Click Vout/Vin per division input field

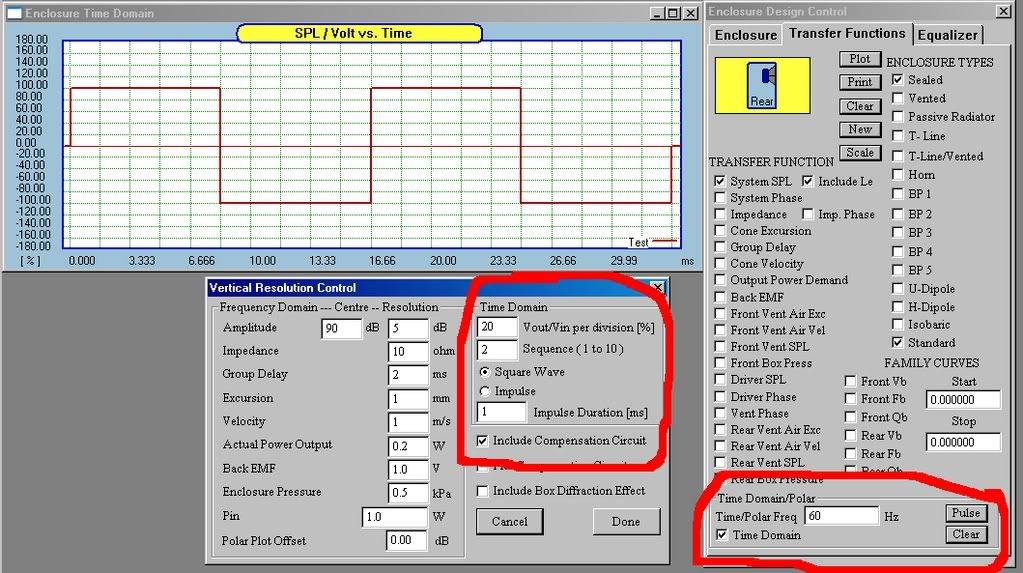497,327
